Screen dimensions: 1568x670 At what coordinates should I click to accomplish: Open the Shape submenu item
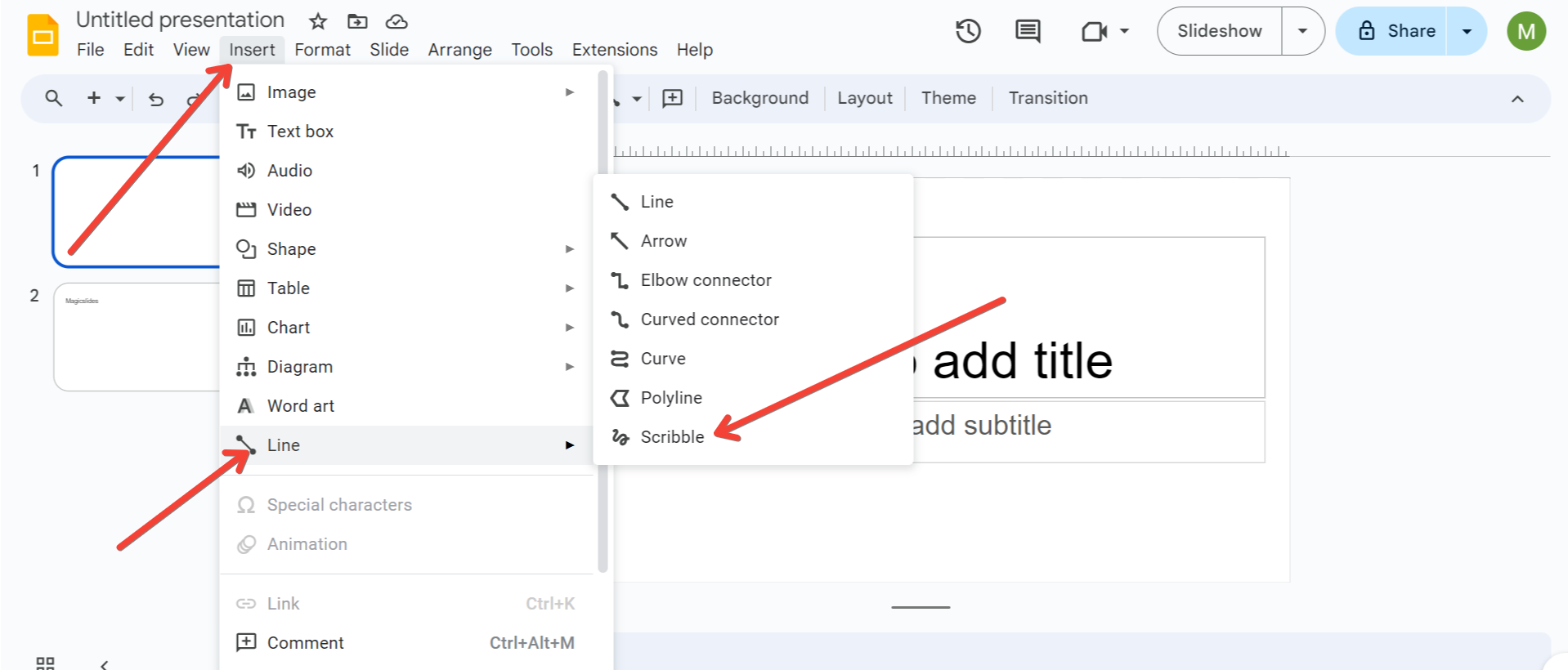[x=292, y=249]
